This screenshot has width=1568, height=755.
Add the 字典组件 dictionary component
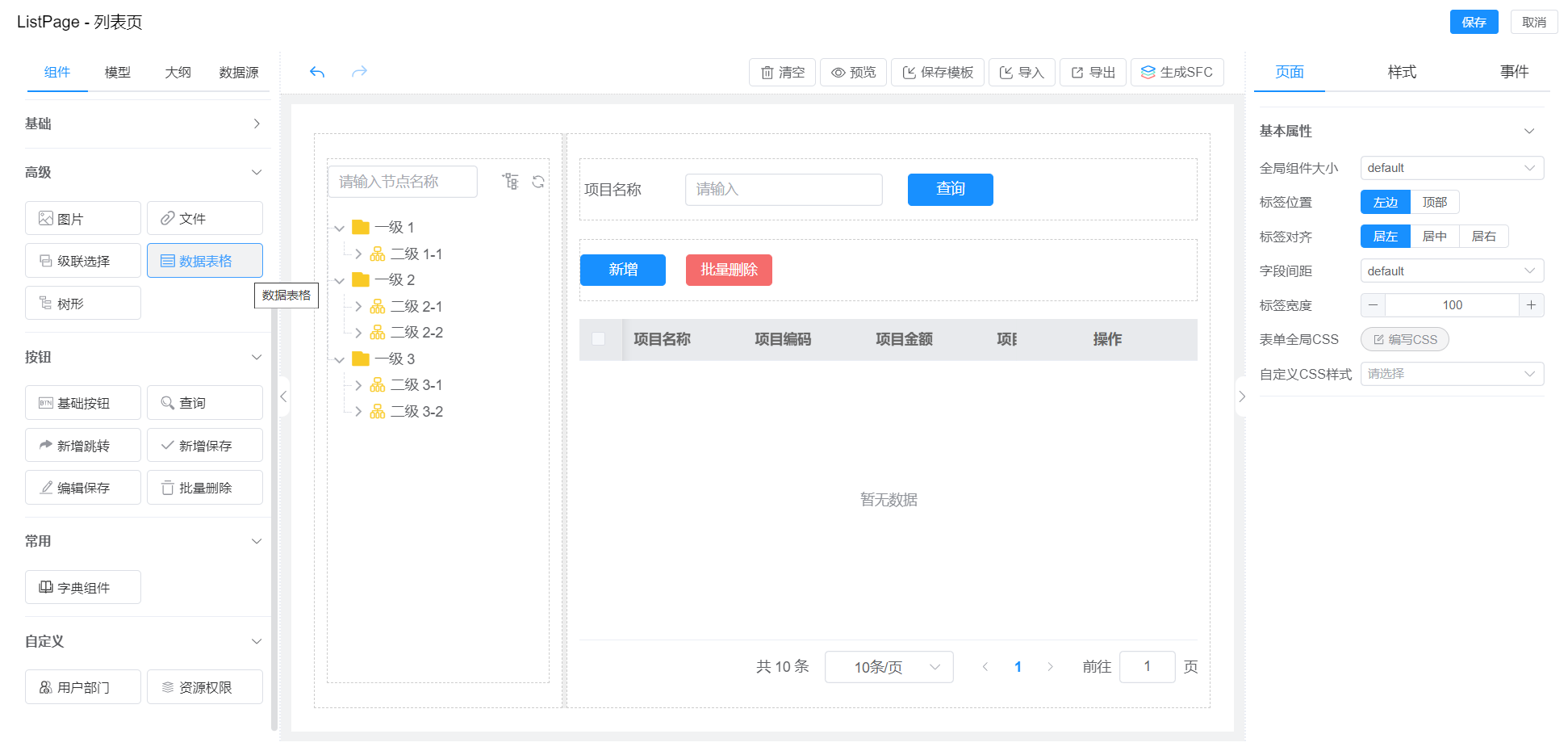(83, 587)
